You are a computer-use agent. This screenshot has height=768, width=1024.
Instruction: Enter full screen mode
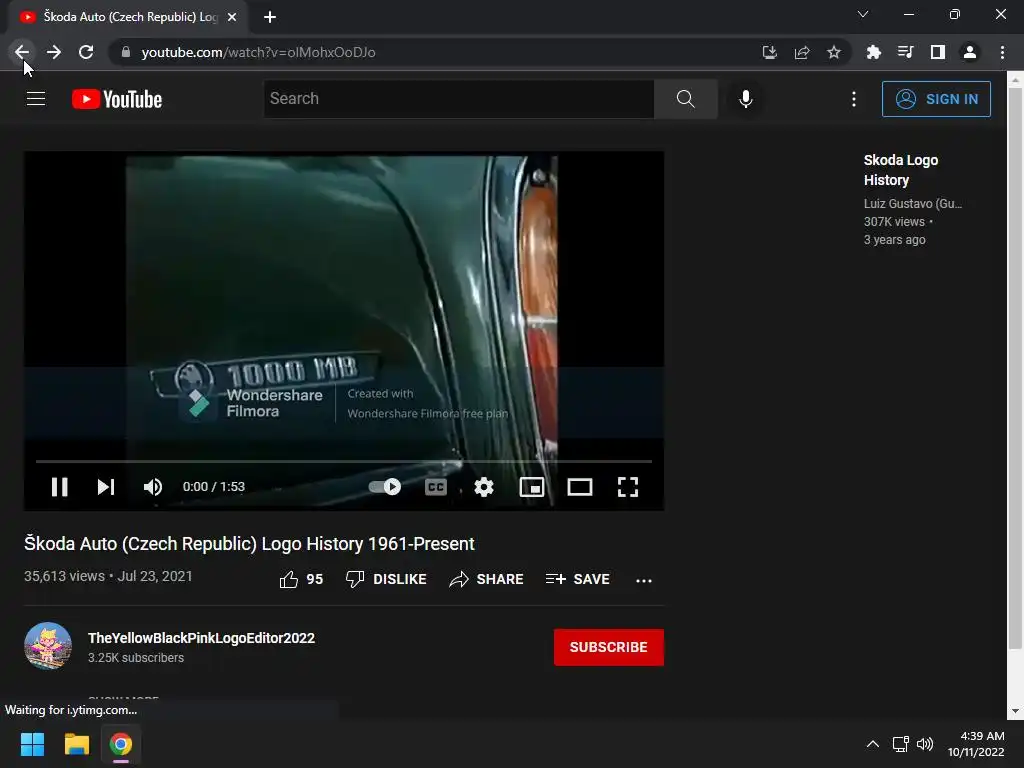click(x=628, y=487)
